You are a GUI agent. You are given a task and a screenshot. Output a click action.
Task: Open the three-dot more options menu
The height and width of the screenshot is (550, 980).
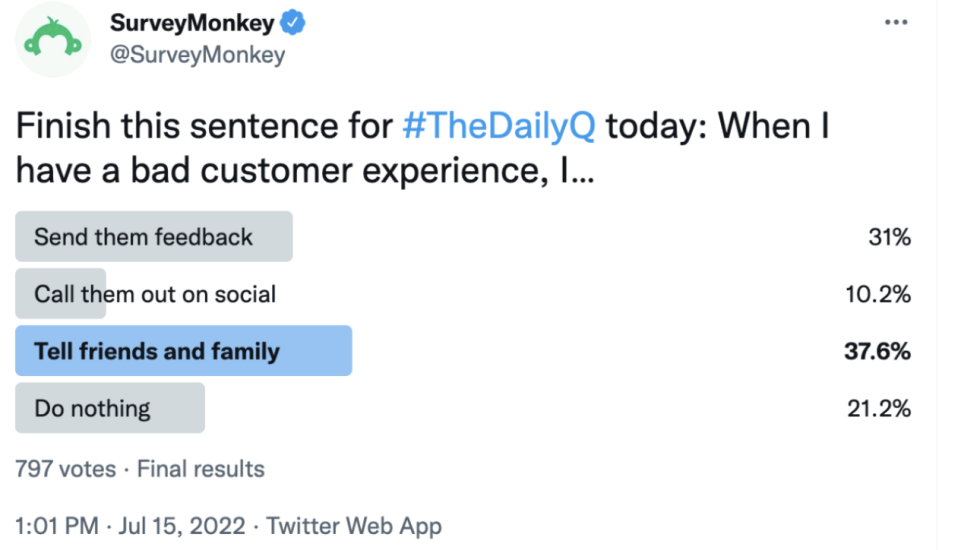(896, 22)
